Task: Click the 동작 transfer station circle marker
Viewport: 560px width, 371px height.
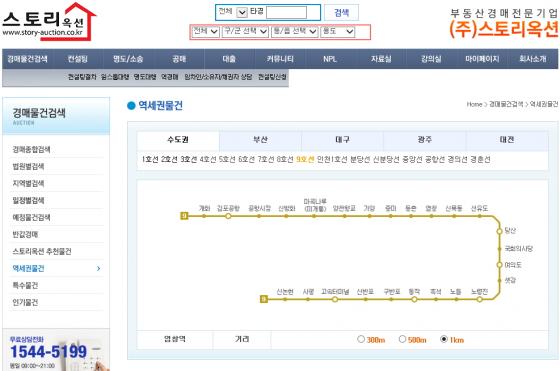Action: tap(414, 299)
